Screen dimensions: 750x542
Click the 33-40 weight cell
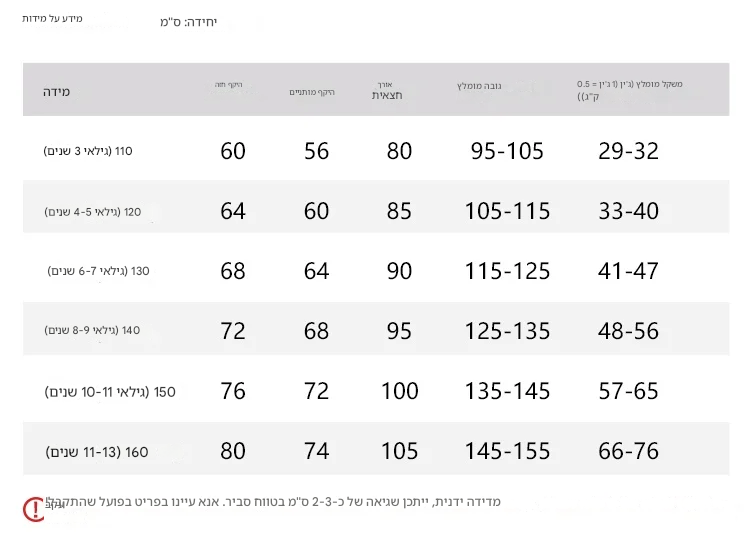point(629,211)
